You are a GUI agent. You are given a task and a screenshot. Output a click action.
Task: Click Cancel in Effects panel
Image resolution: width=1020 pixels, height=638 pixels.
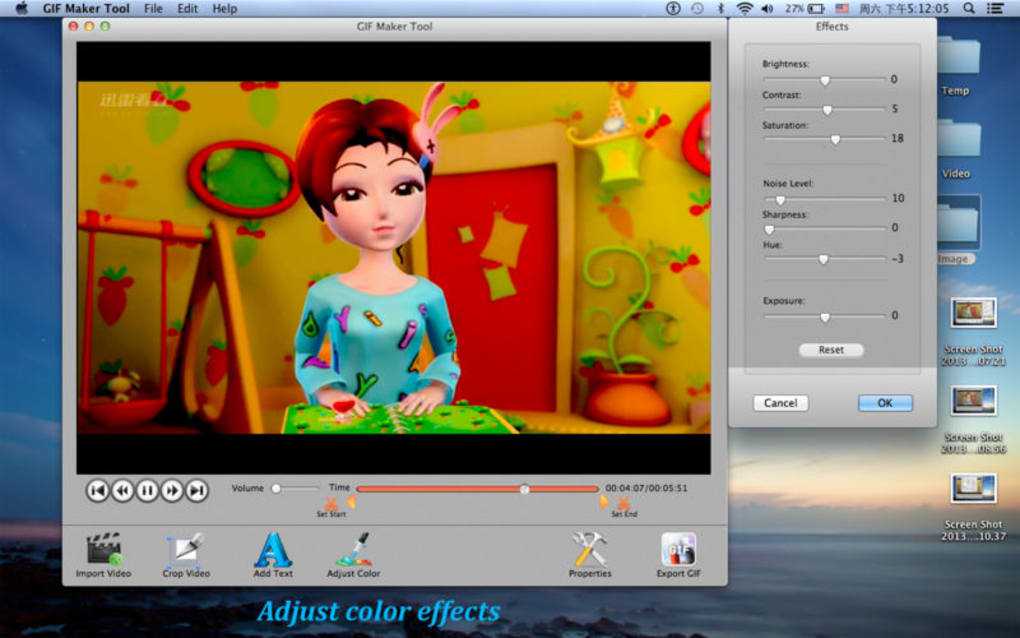(781, 403)
